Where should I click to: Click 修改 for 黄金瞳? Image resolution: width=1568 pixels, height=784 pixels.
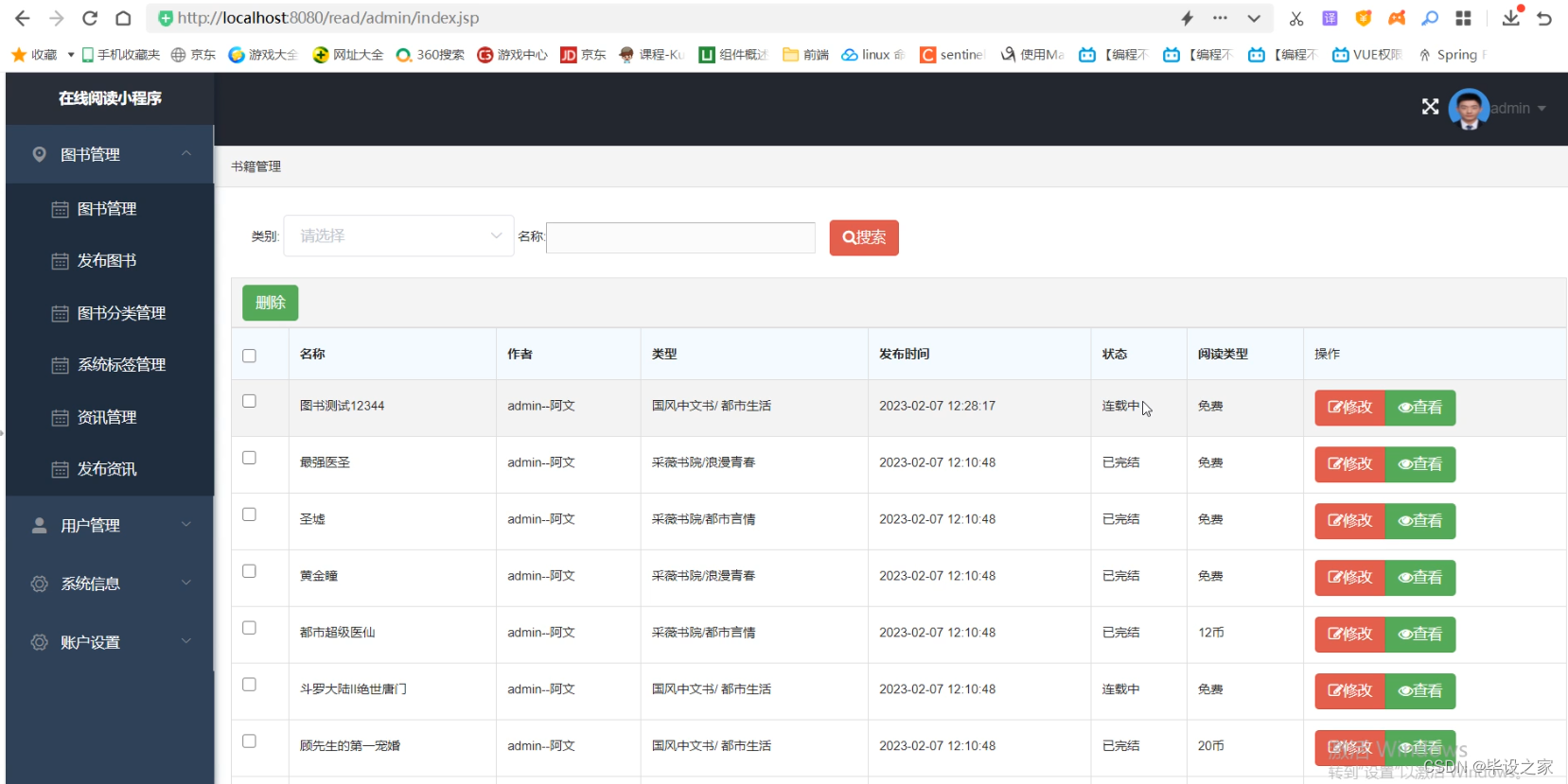(1350, 578)
